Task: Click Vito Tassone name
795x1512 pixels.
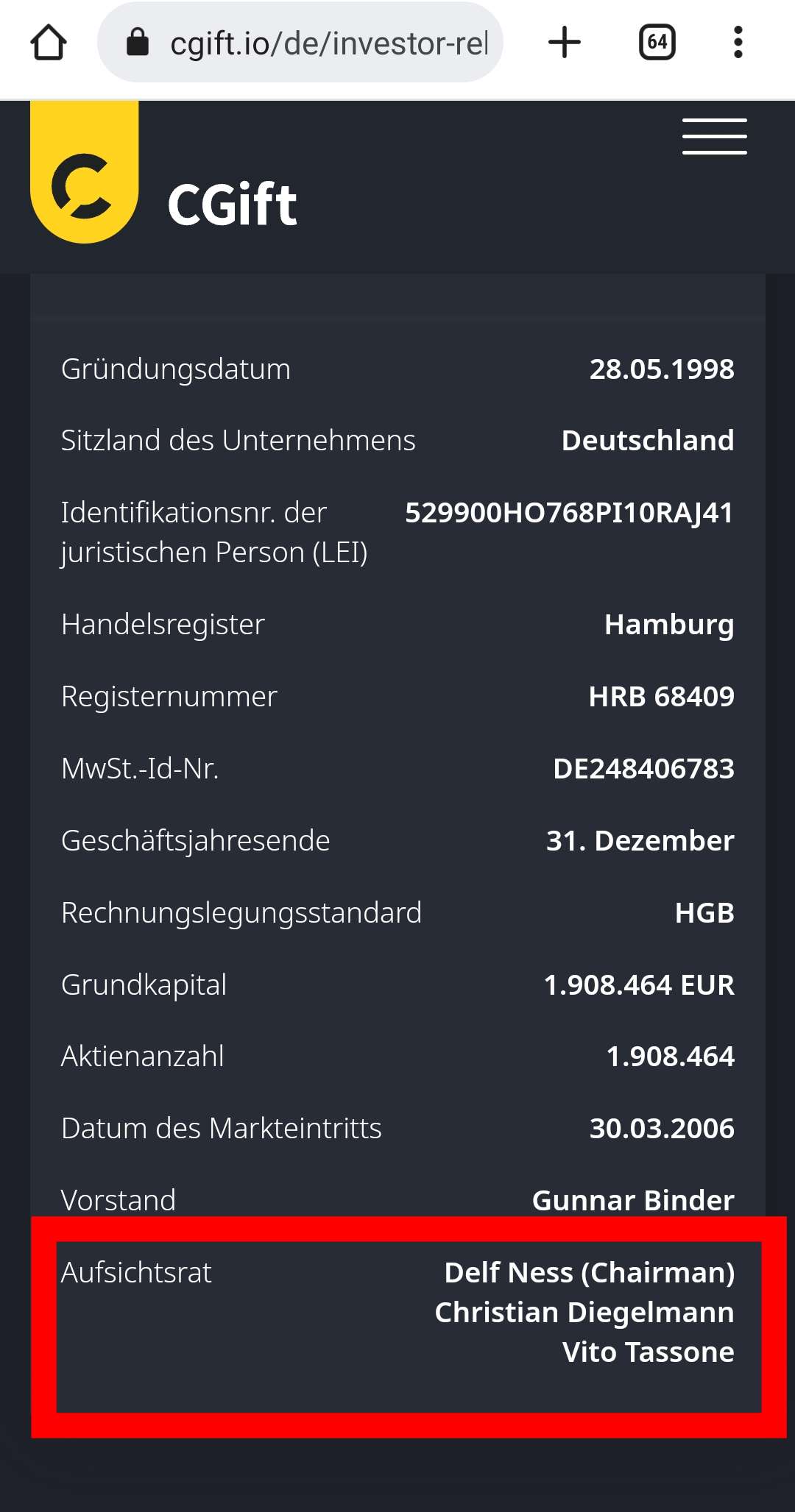Action: [x=648, y=1352]
